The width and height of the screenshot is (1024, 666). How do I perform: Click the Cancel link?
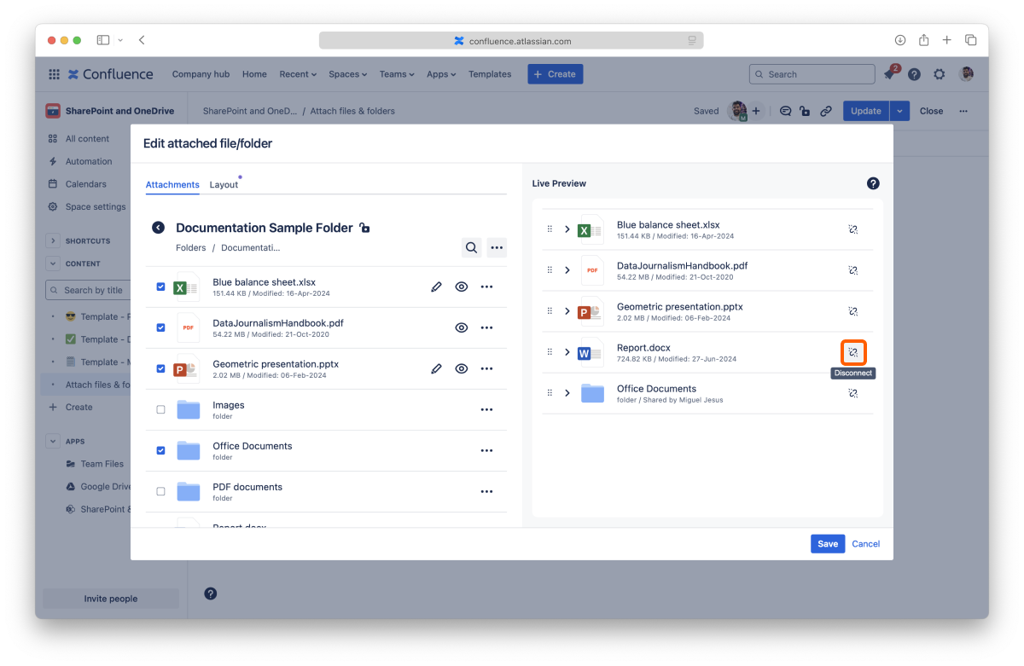865,544
